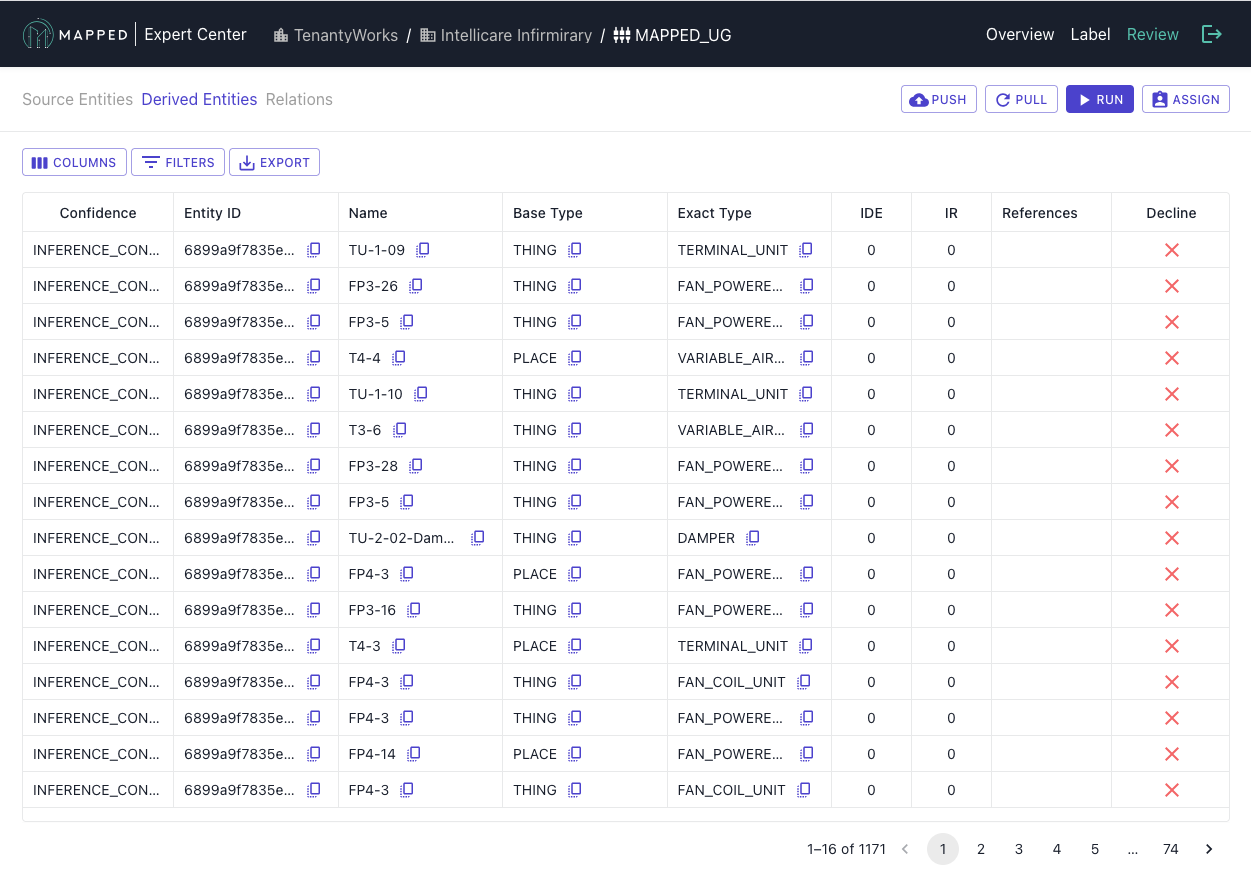Switch to the Relations tab

coord(299,99)
